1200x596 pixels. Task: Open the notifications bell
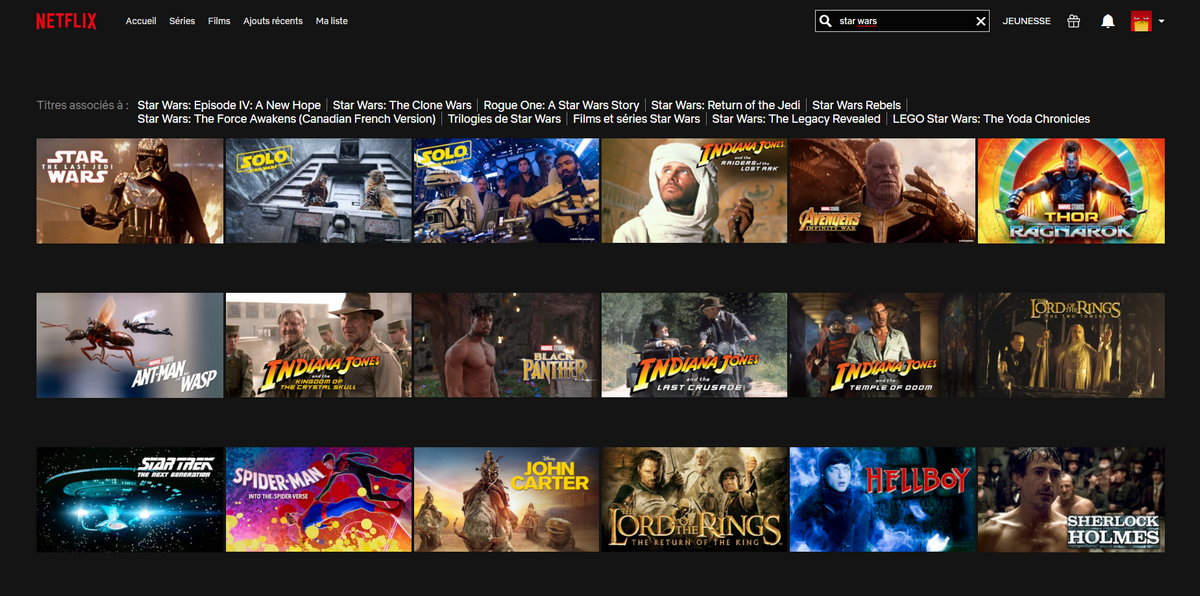pos(1108,21)
